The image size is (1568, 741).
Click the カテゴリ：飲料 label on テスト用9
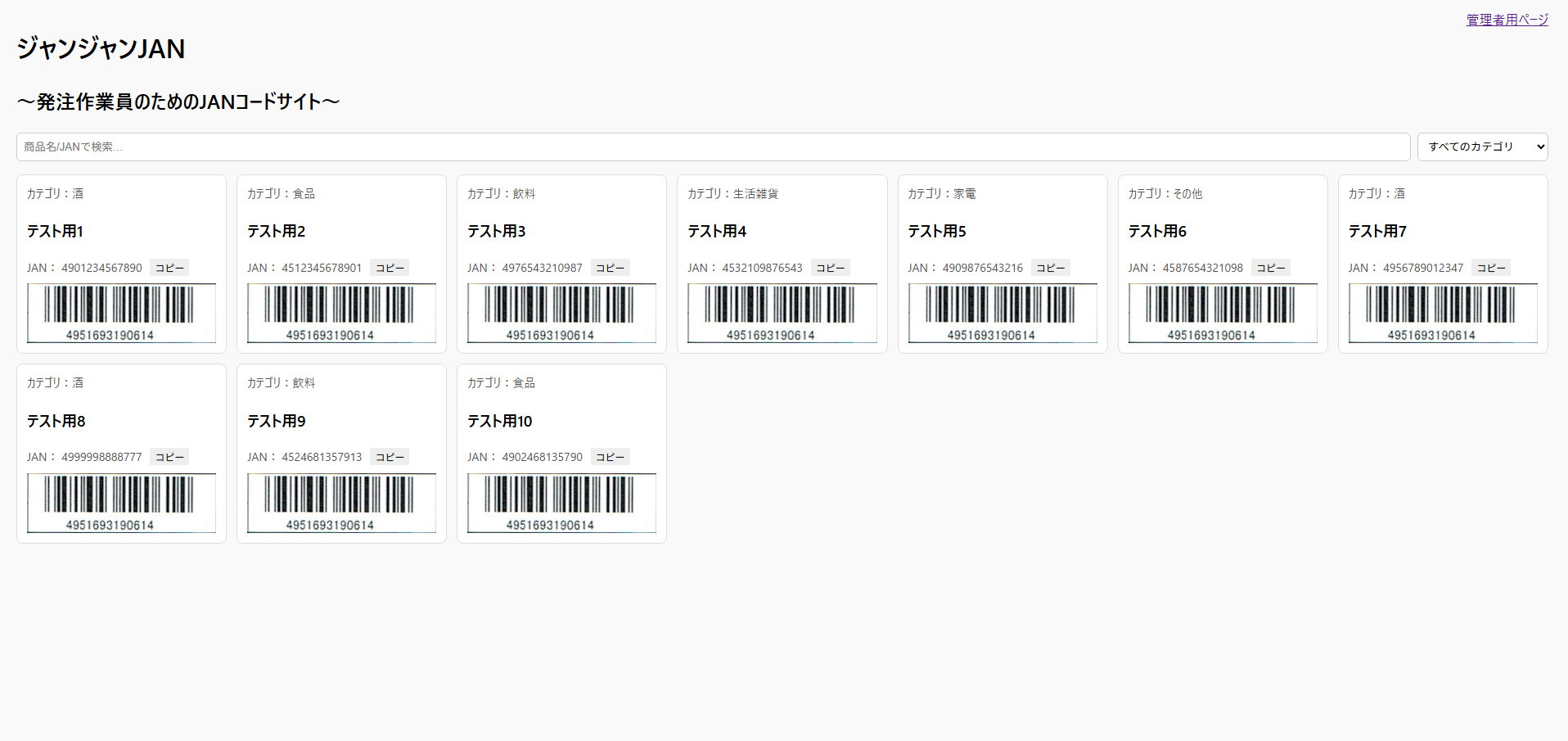pos(278,382)
